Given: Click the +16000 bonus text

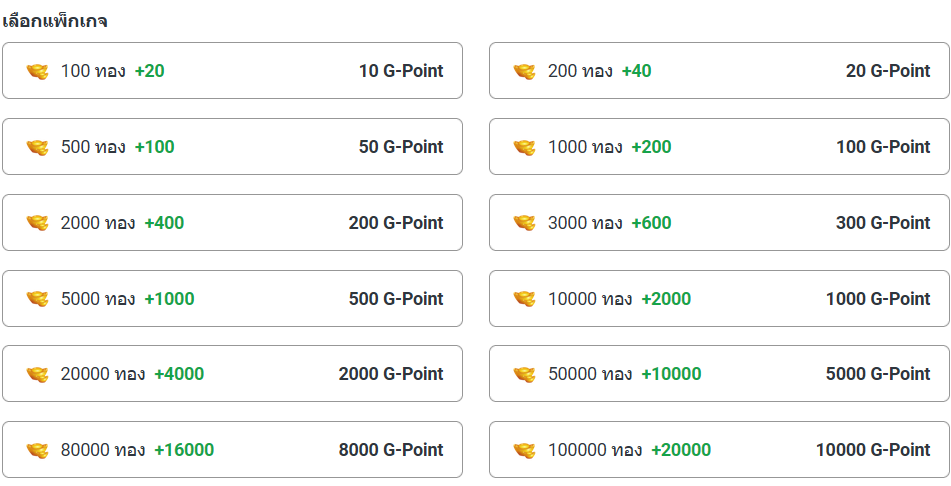Looking at the screenshot, I should click(x=184, y=450).
